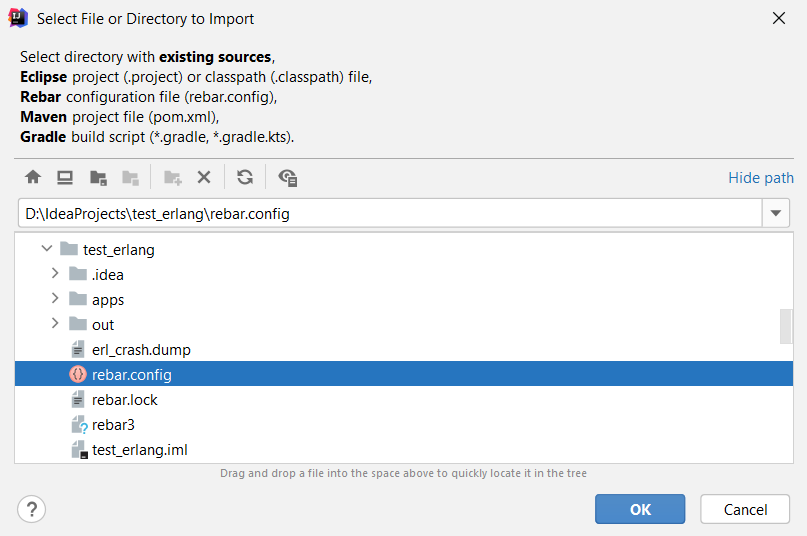Image resolution: width=807 pixels, height=536 pixels.
Task: Click the OK button
Action: coord(640,509)
